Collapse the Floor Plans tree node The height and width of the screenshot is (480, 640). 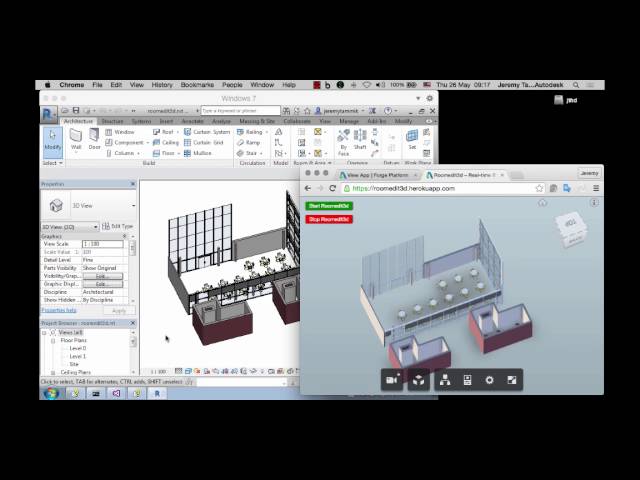point(53,340)
